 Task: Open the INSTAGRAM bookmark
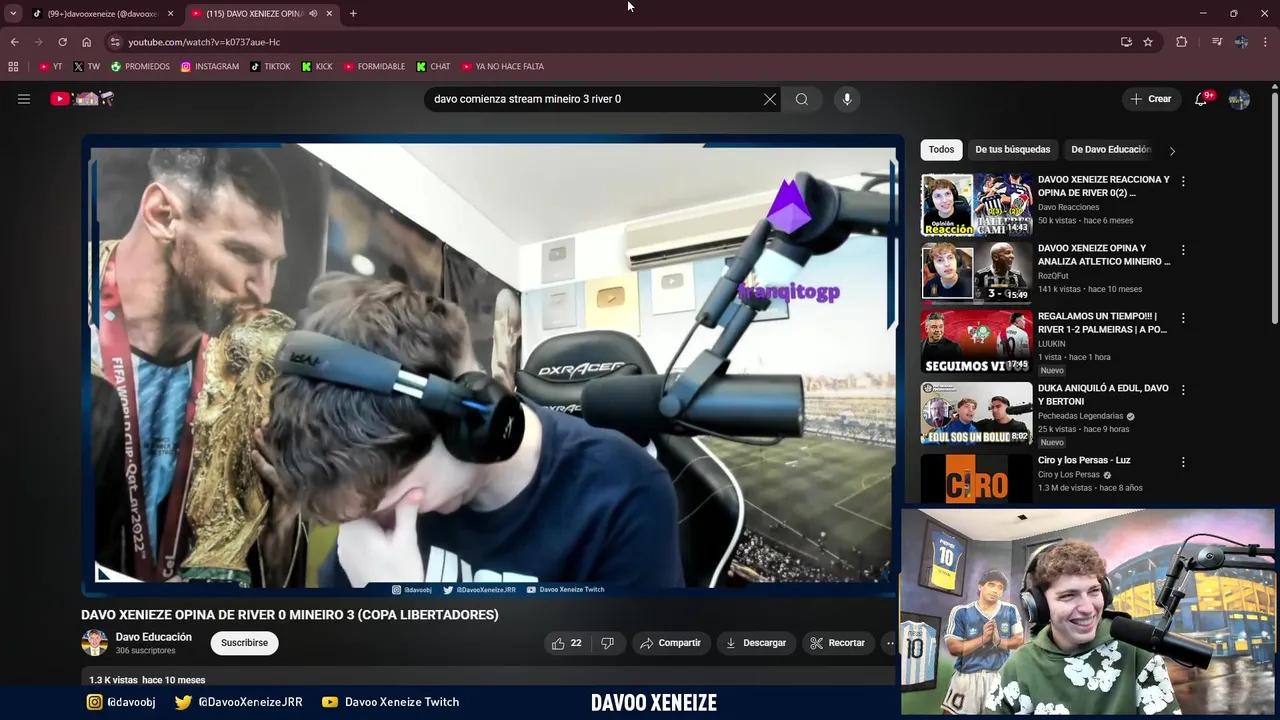[x=210, y=66]
